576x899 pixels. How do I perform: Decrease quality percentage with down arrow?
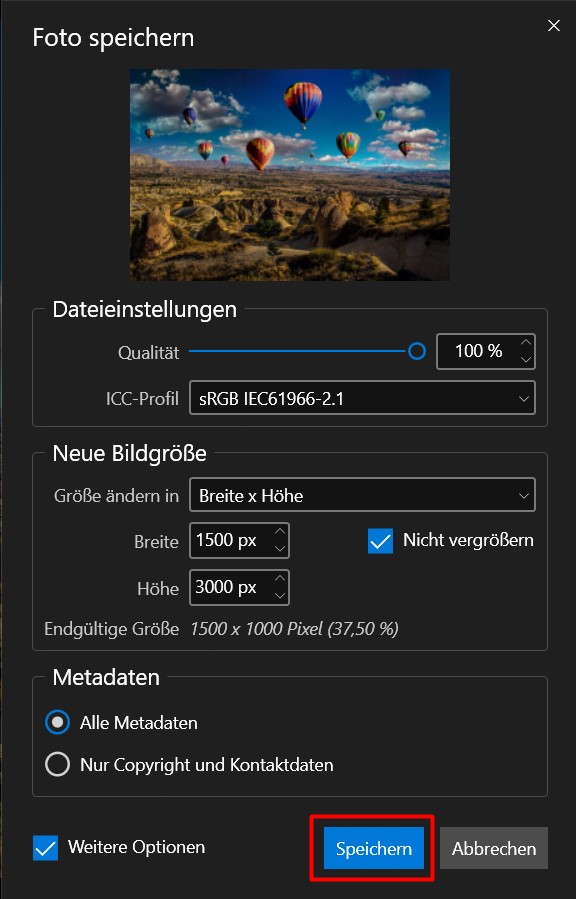(x=526, y=359)
